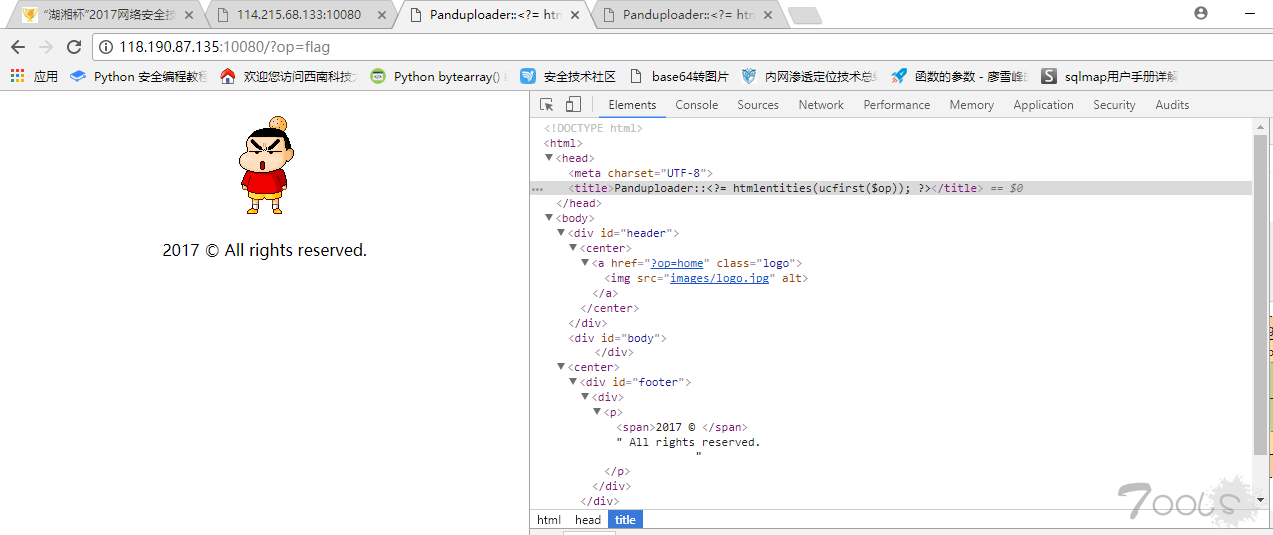This screenshot has width=1273, height=535.
Task: Open DevTools Sources tab
Action: [x=758, y=104]
